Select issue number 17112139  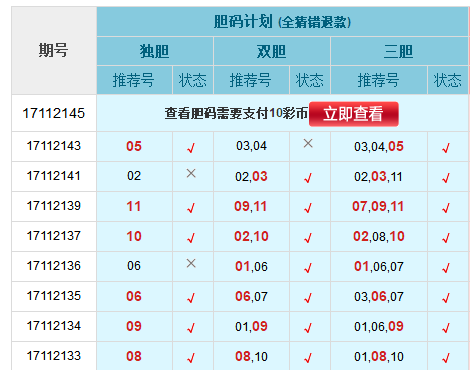pyautogui.click(x=54, y=206)
